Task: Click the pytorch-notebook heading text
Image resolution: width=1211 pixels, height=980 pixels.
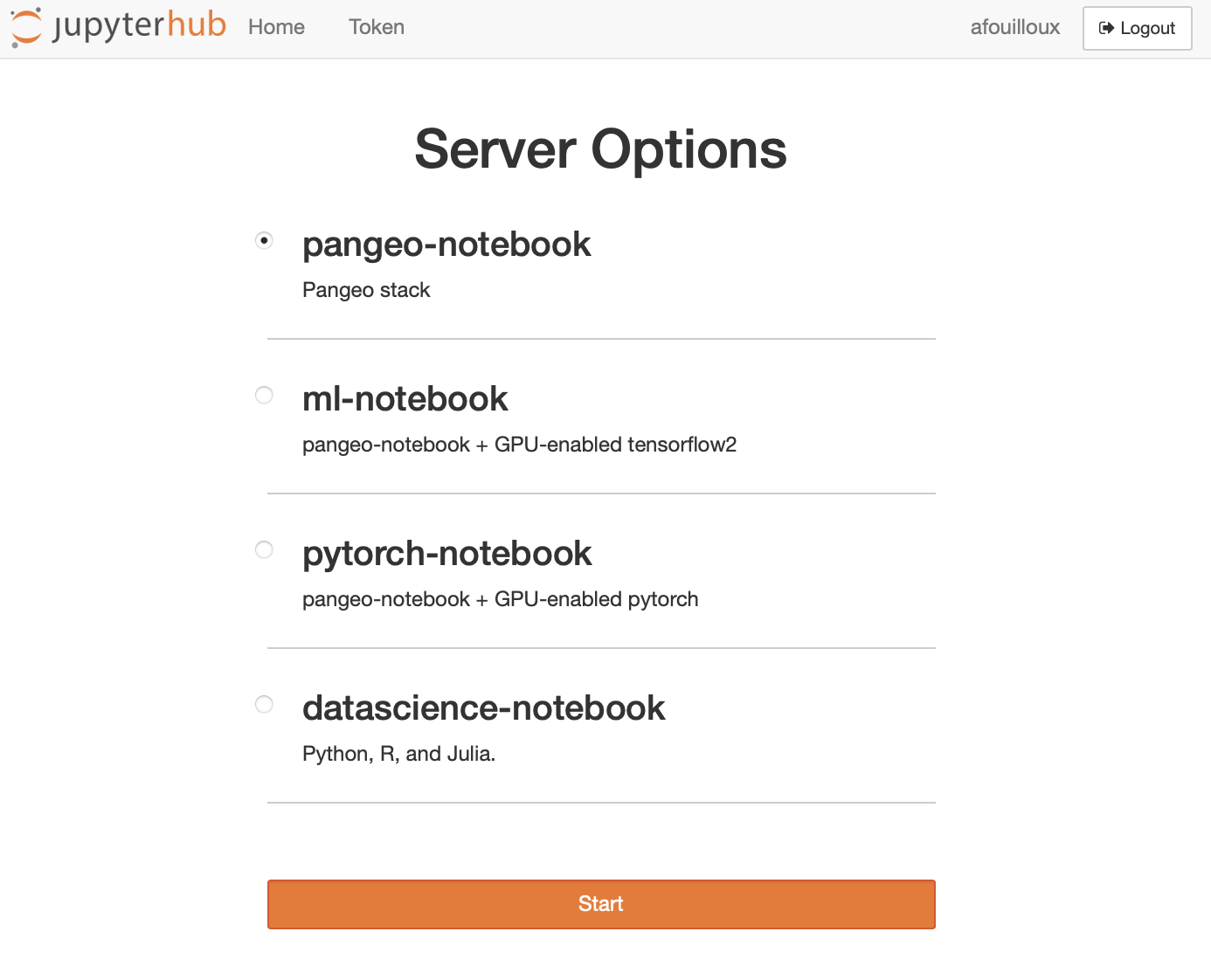Action: point(447,554)
